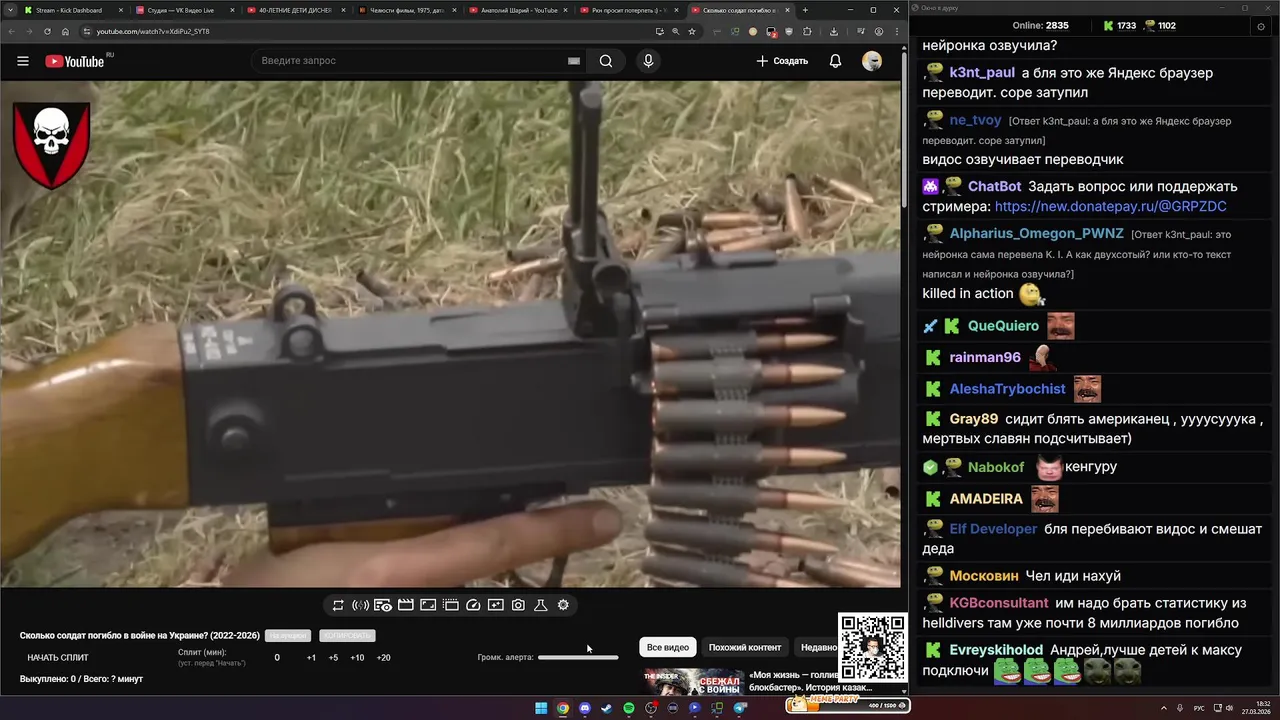
Task: Open the СБЕЖАЛ С ВОЙНЫ recommended video thumbnail
Action: tap(692, 683)
